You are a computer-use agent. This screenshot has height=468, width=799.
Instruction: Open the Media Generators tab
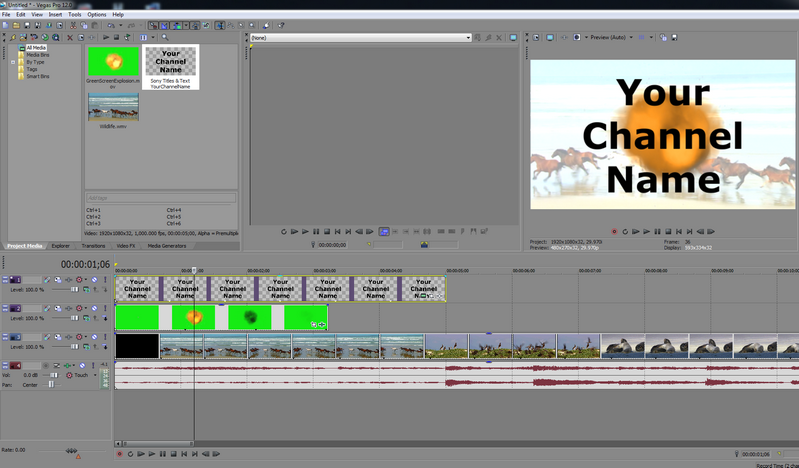click(x=167, y=246)
